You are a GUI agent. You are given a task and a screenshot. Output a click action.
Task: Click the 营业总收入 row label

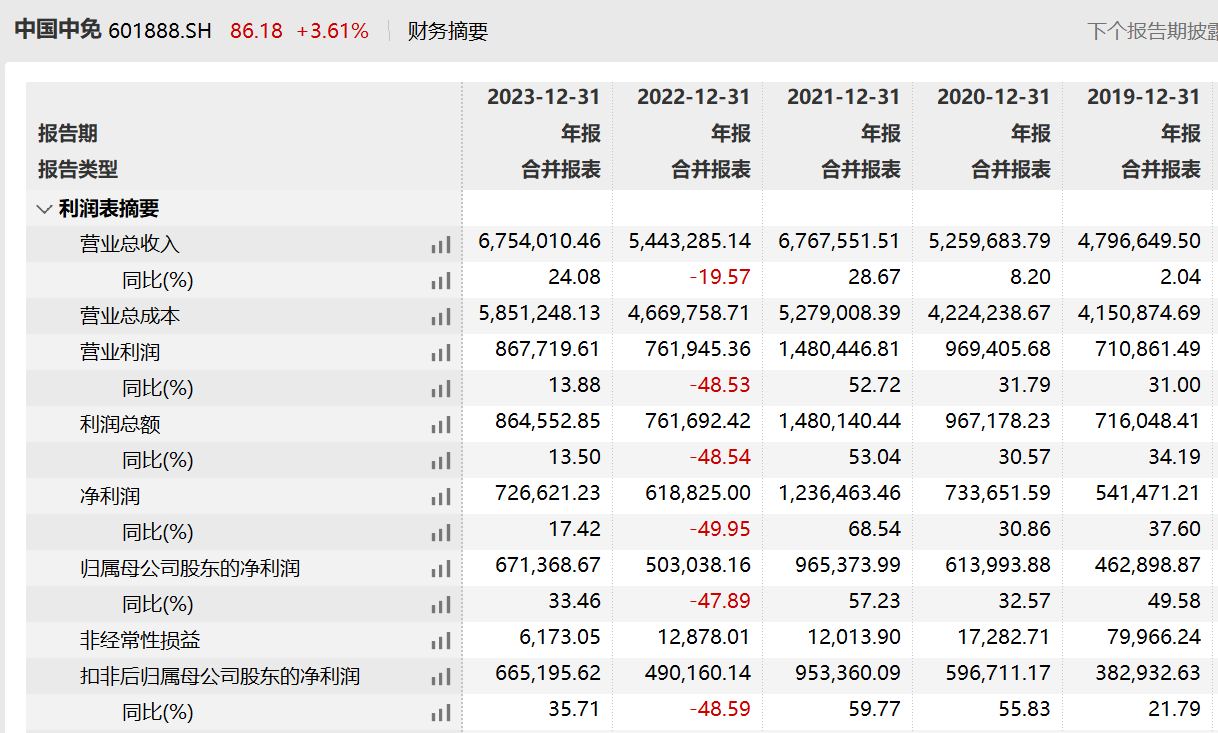pos(130,244)
